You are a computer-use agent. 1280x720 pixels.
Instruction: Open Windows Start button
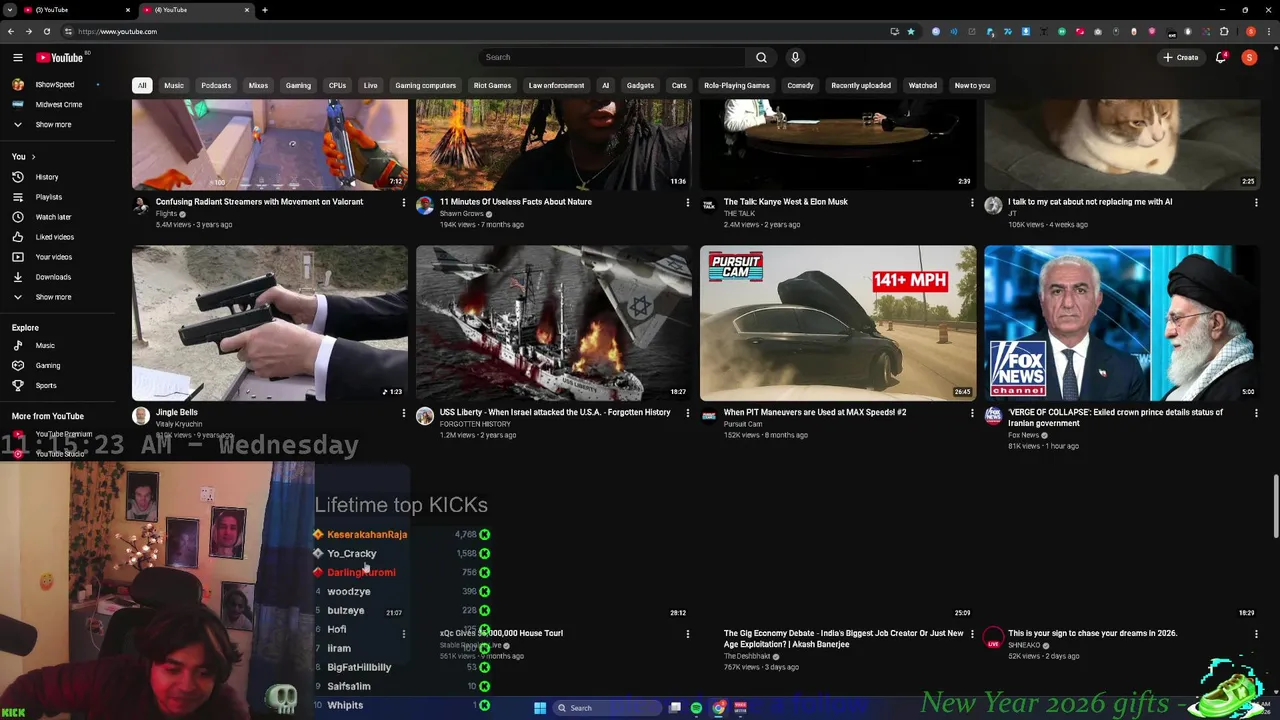[x=540, y=708]
